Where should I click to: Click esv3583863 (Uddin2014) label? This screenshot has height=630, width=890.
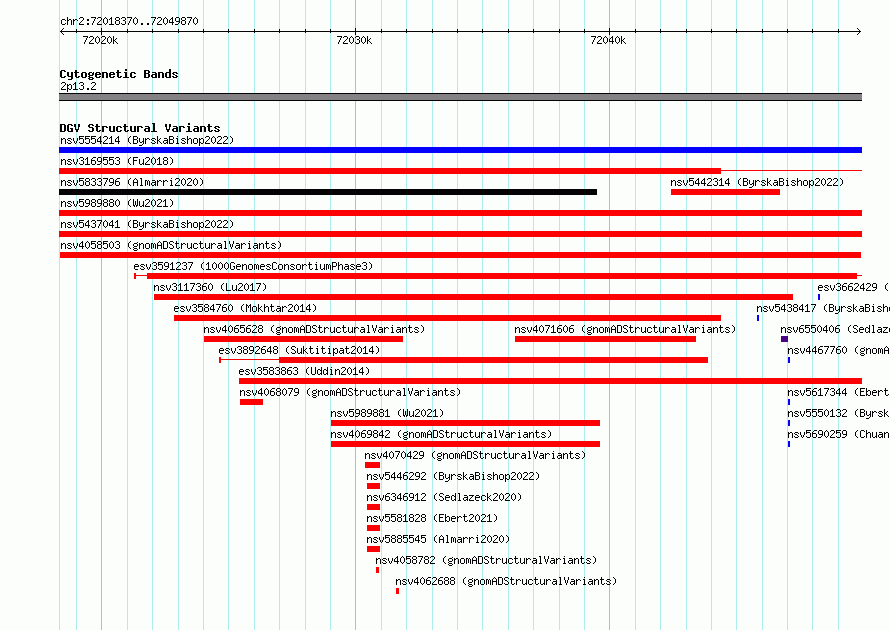click(x=304, y=371)
